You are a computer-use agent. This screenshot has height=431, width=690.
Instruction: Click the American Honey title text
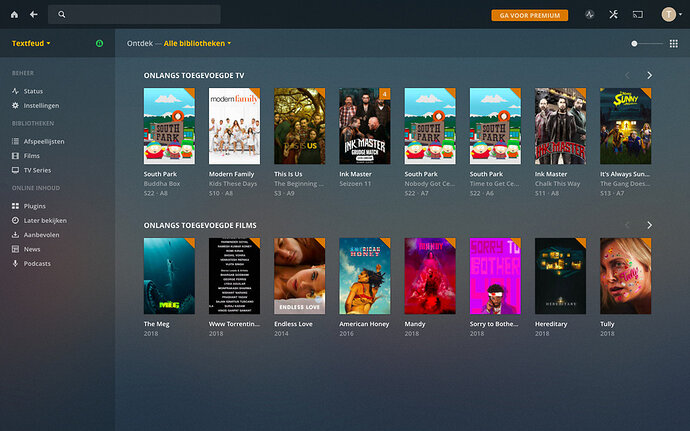[x=364, y=324]
